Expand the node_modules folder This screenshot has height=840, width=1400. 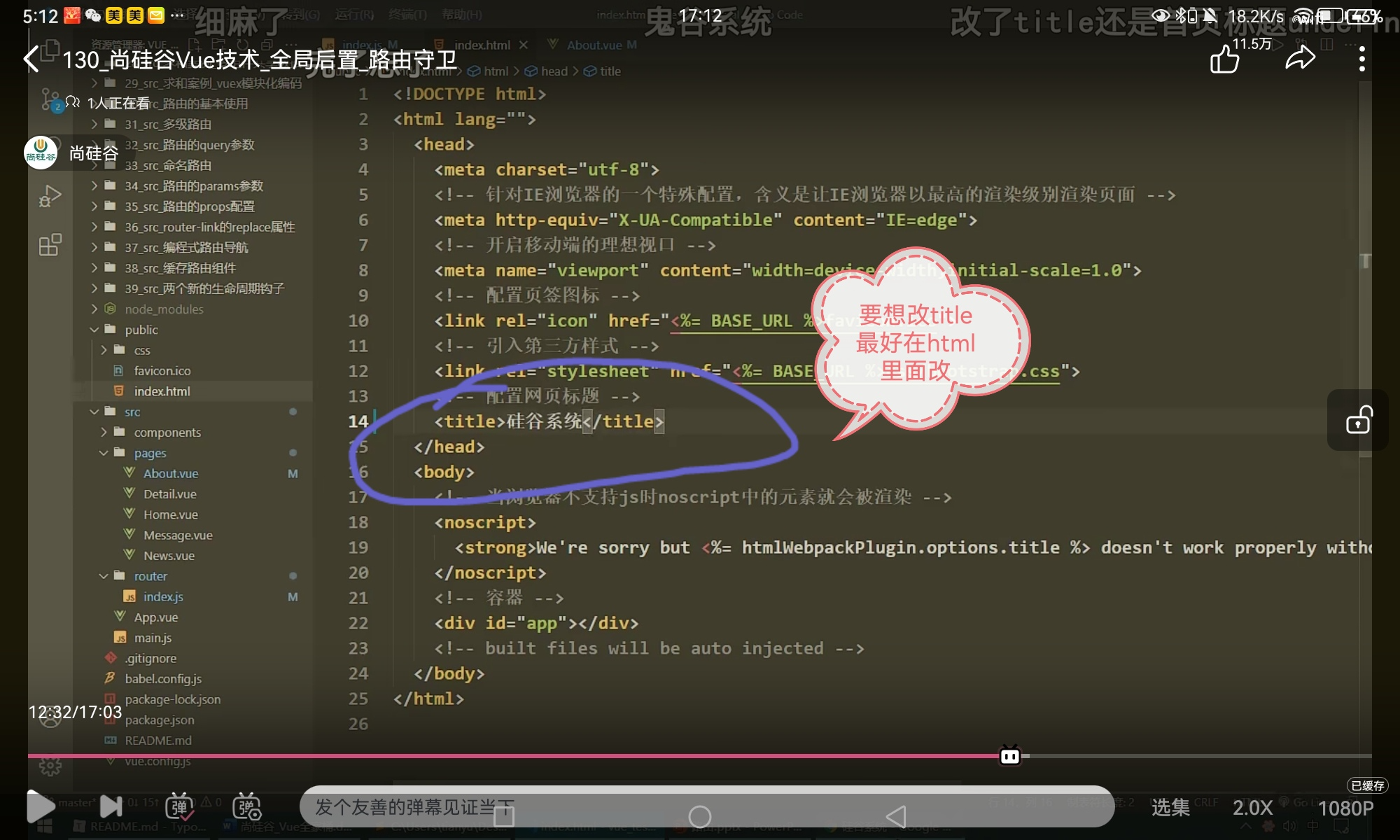pos(164,309)
